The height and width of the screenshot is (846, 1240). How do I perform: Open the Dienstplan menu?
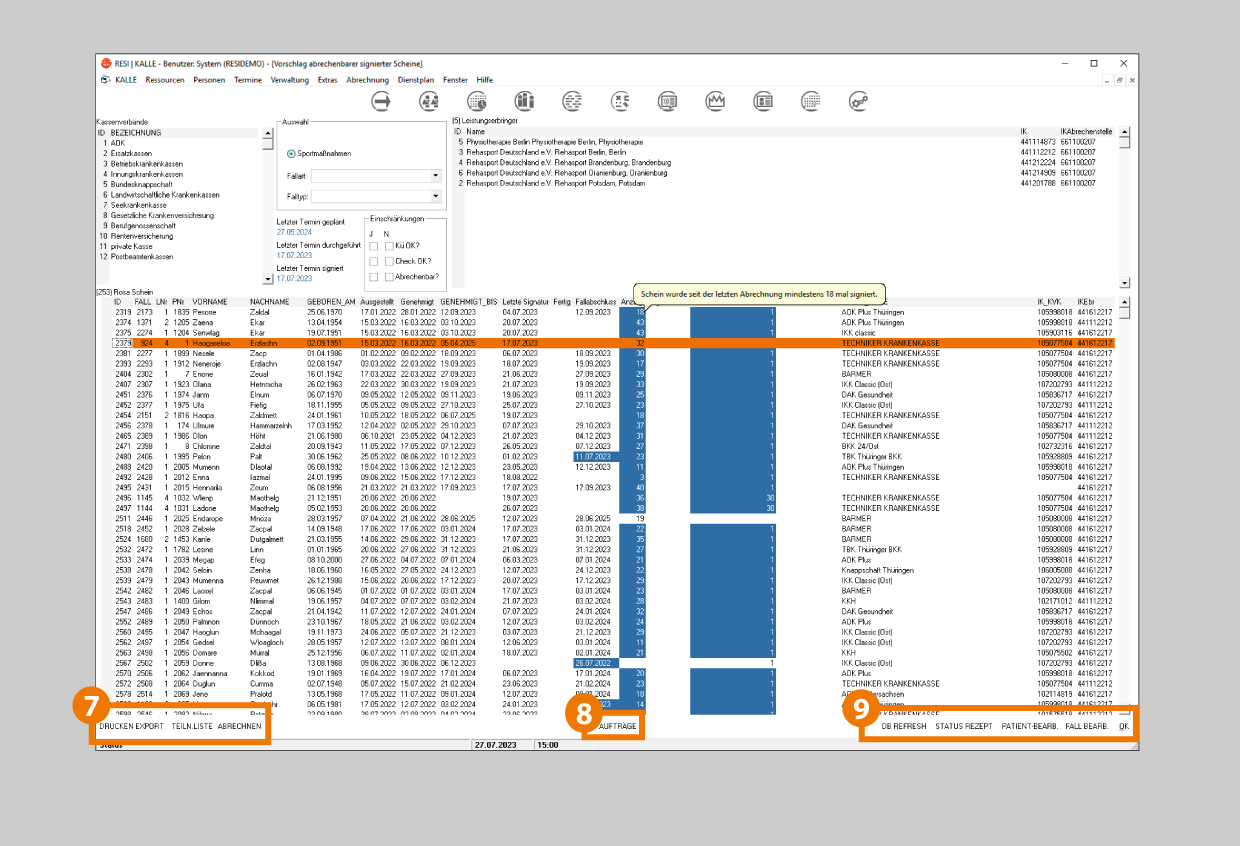click(x=415, y=79)
